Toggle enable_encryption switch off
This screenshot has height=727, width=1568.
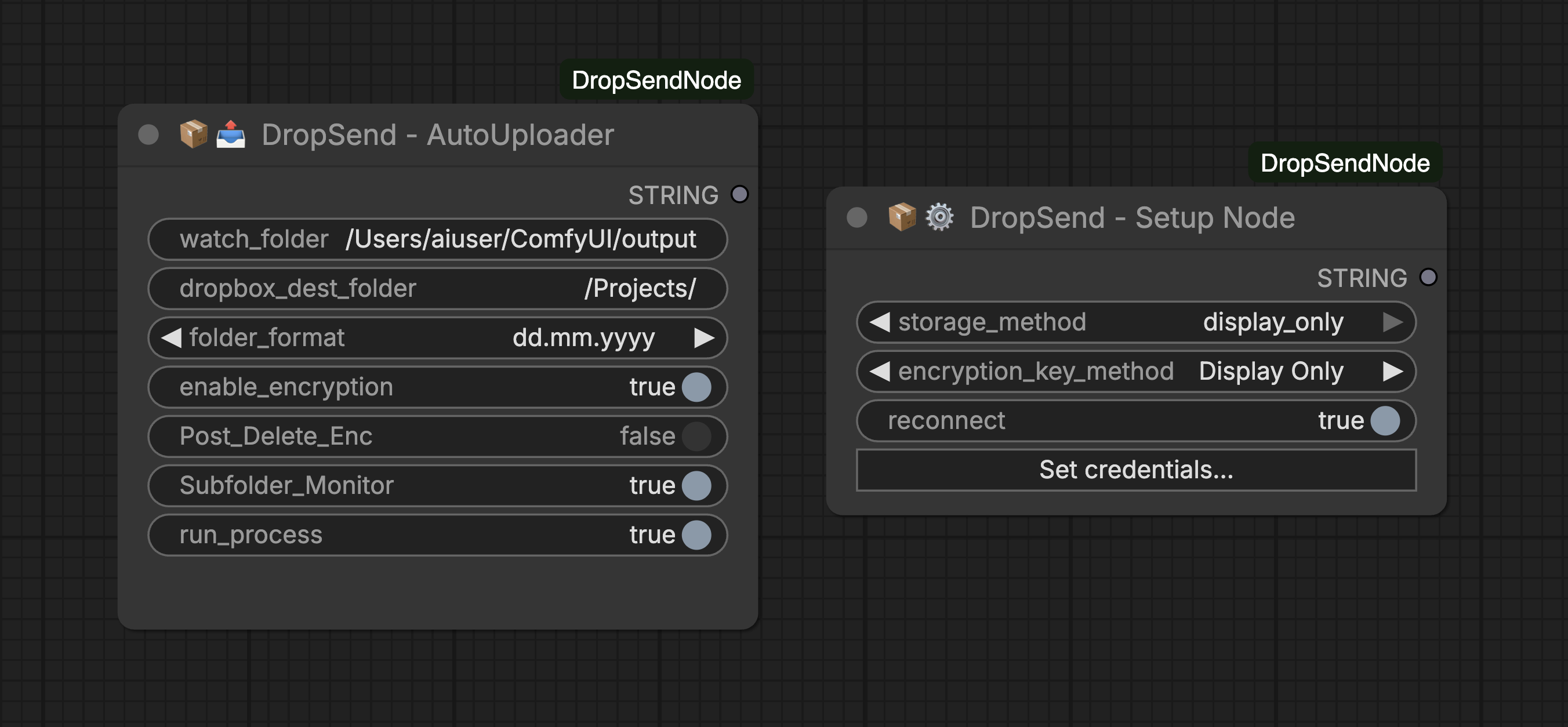696,387
